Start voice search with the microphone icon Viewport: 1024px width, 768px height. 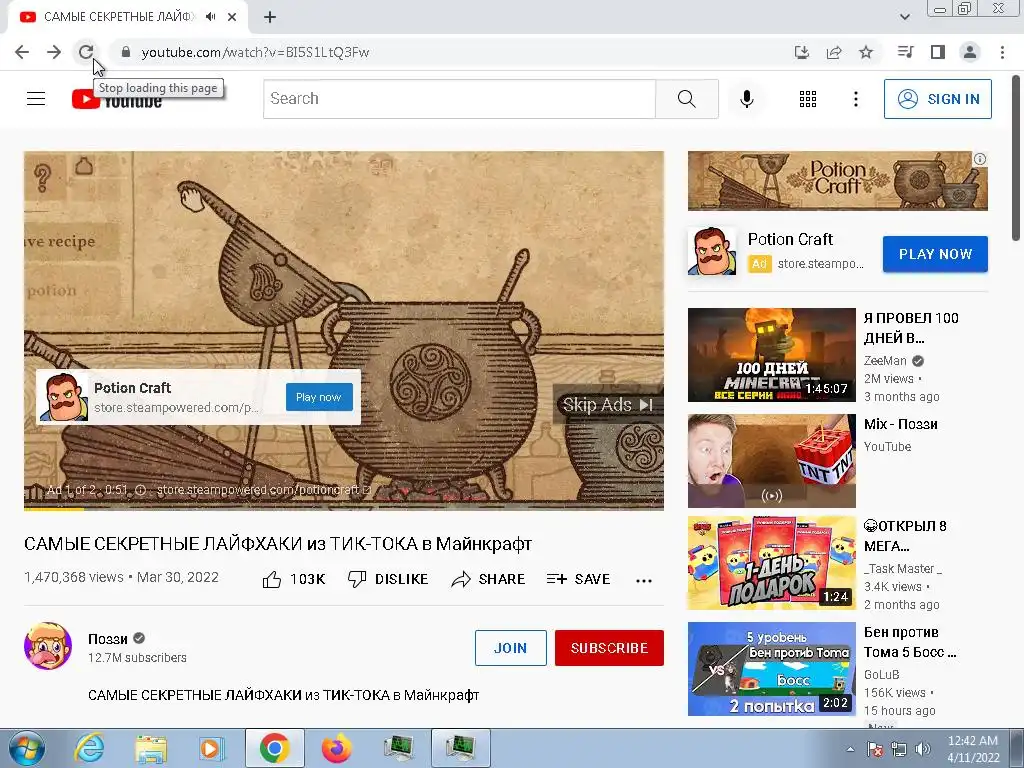746,99
